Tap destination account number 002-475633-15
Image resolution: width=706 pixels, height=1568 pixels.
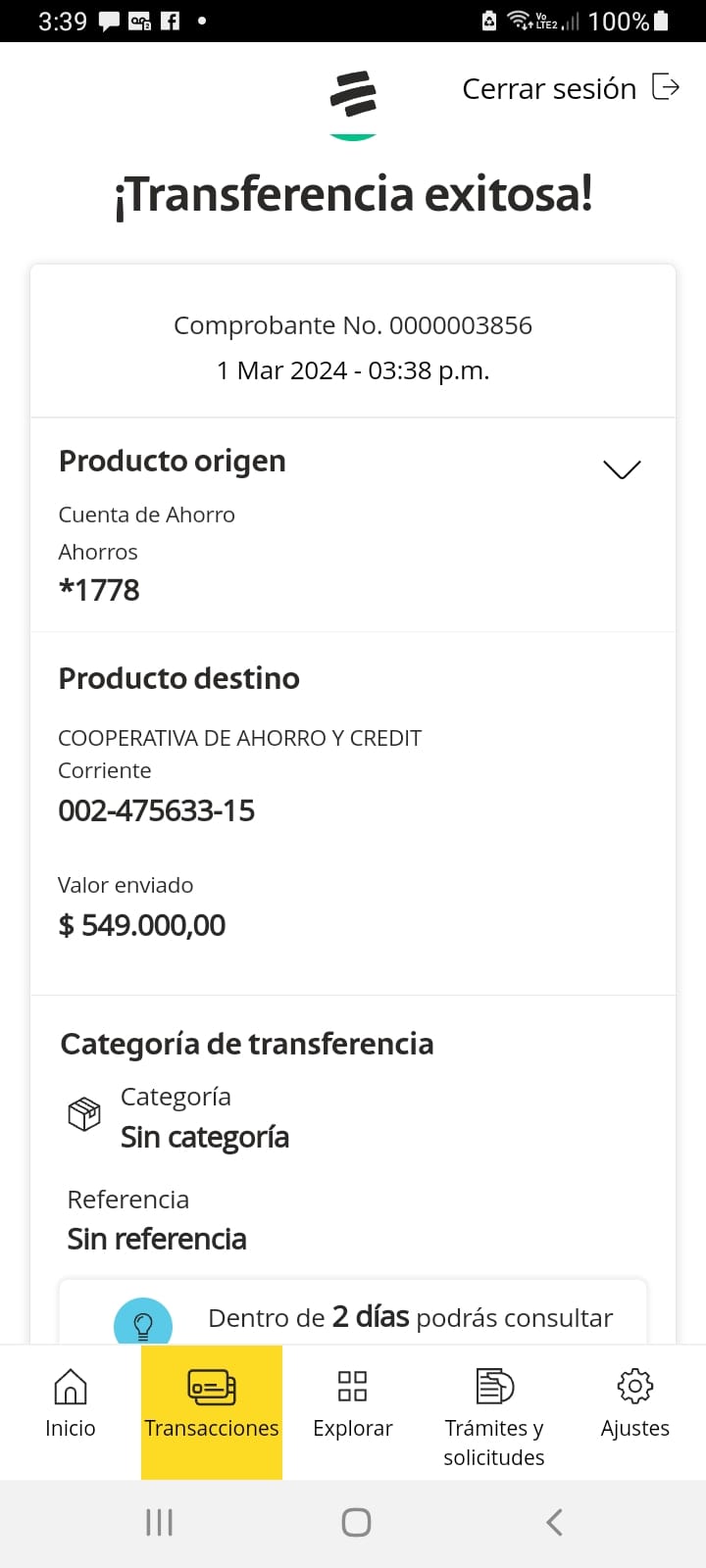(x=157, y=811)
